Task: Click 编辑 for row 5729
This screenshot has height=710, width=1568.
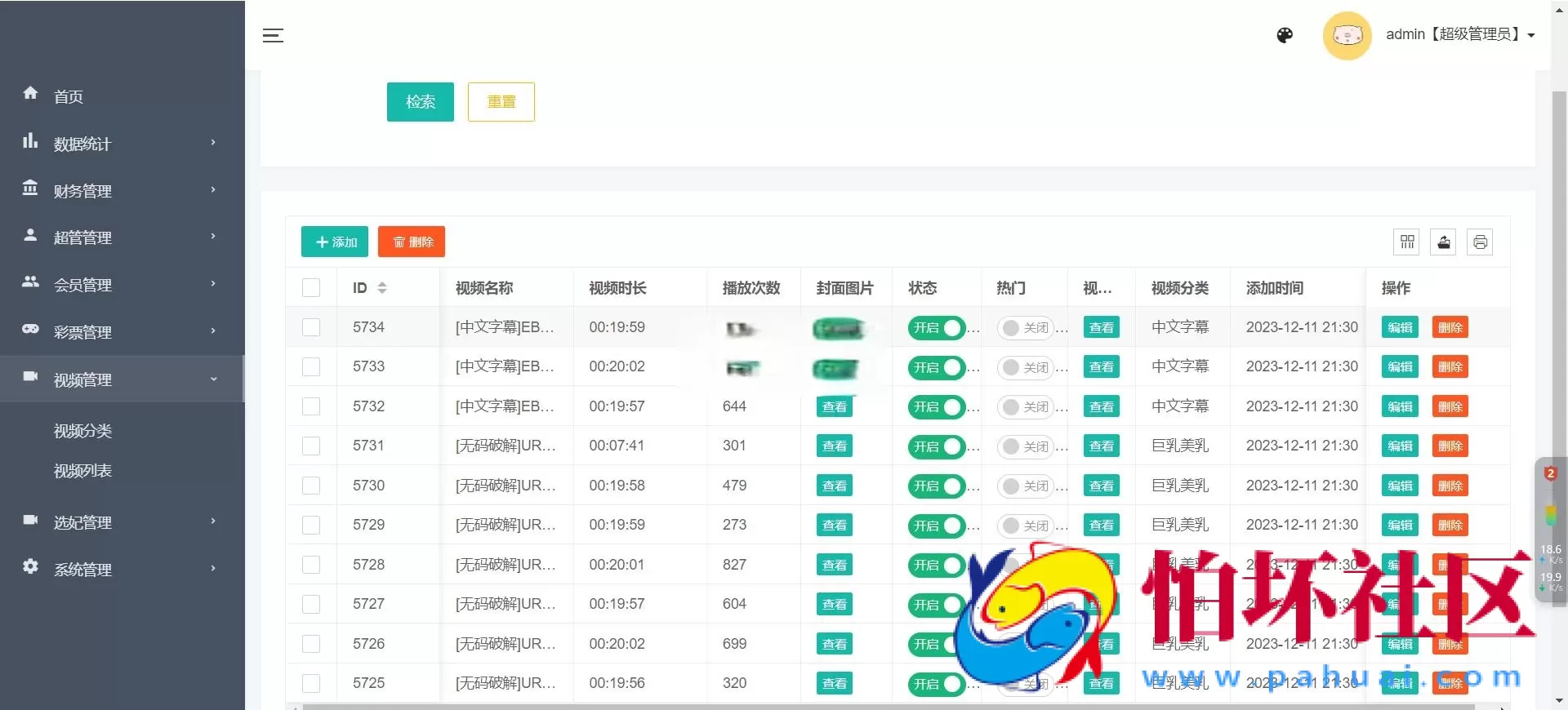Action: [1400, 526]
